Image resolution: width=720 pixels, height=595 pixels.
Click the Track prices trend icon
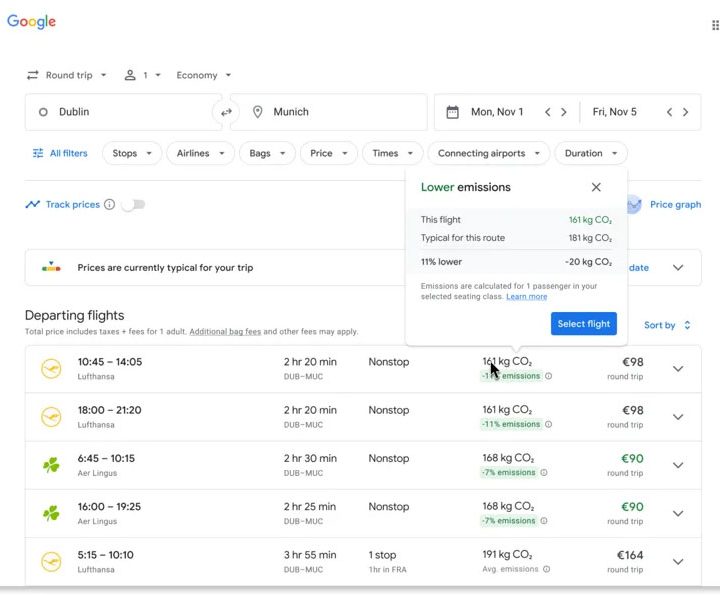click(33, 204)
